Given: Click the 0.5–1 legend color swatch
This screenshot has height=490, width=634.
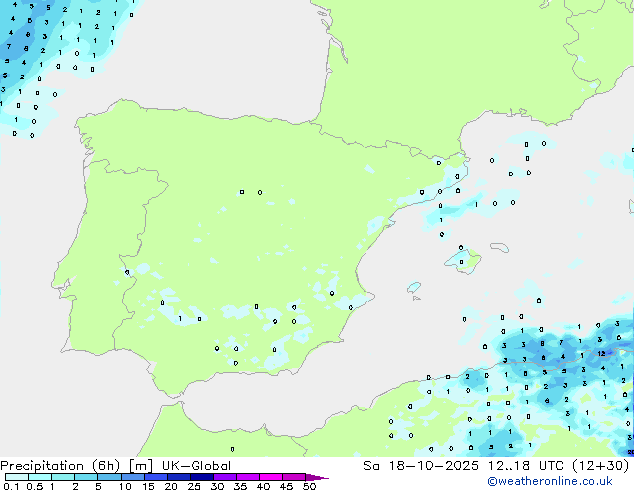Looking at the screenshot, I should tap(40, 477).
